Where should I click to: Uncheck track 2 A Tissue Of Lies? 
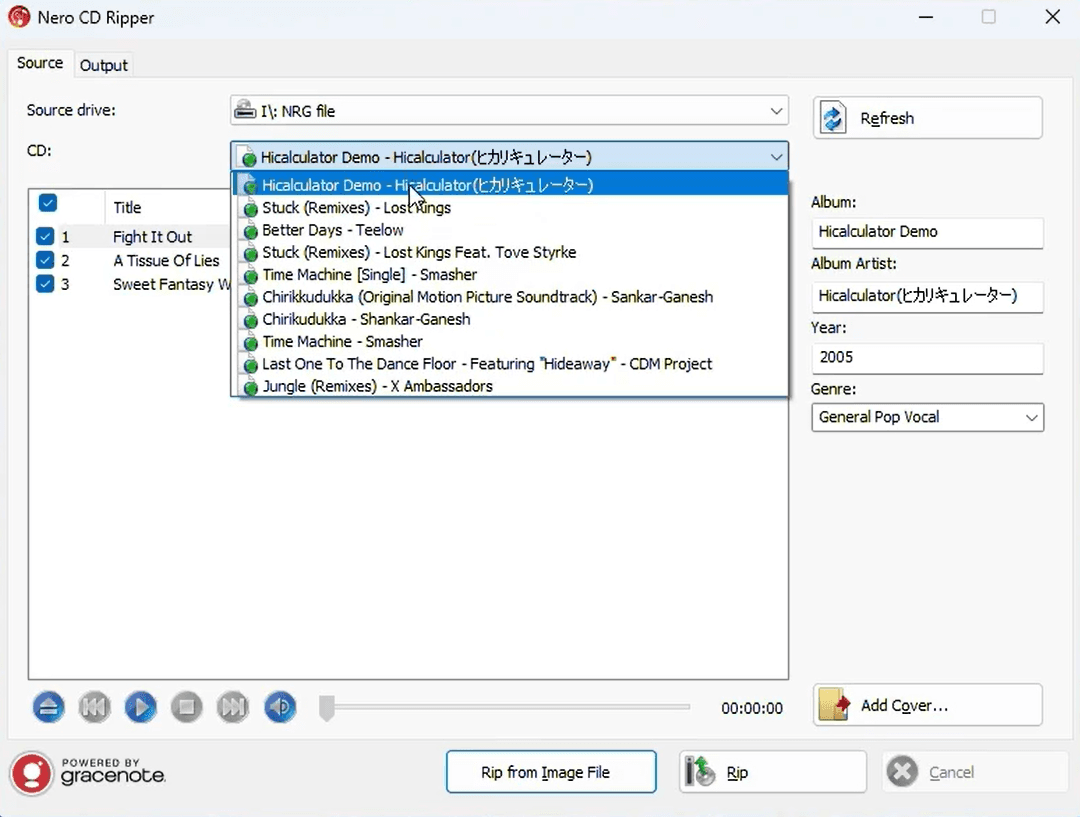click(45, 260)
